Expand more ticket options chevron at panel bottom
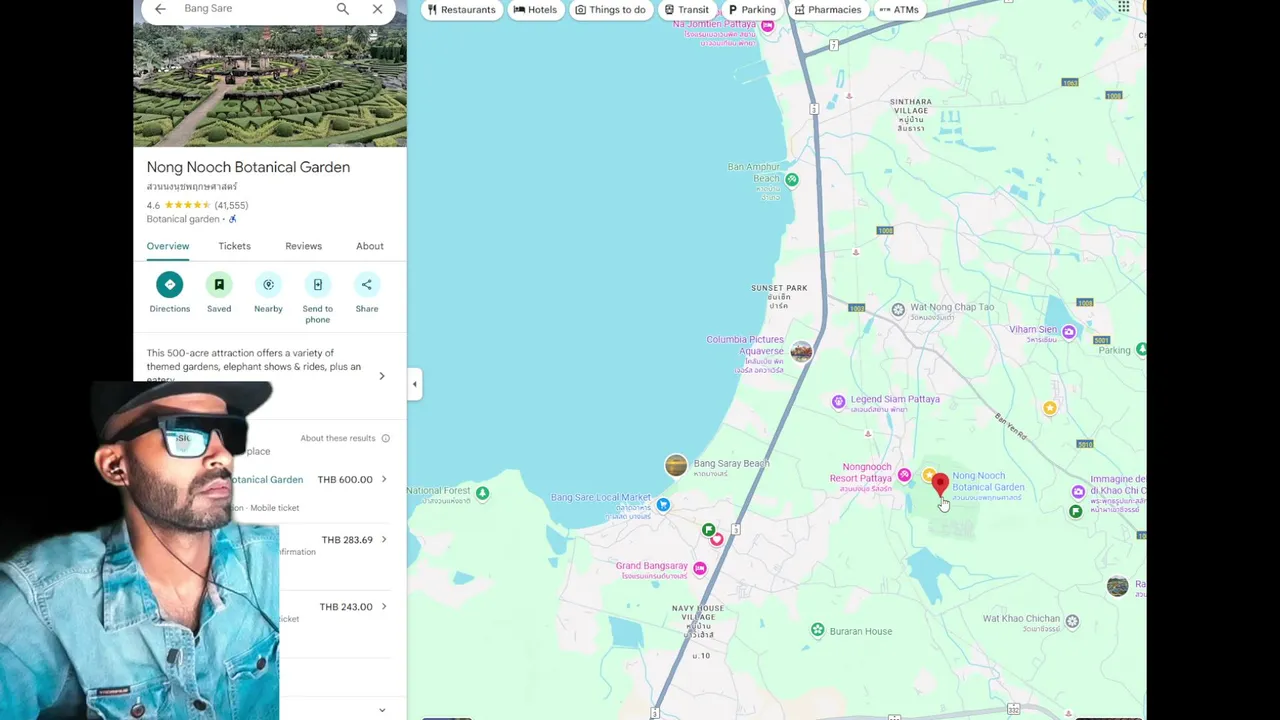Viewport: 1280px width, 720px height. coord(381,710)
